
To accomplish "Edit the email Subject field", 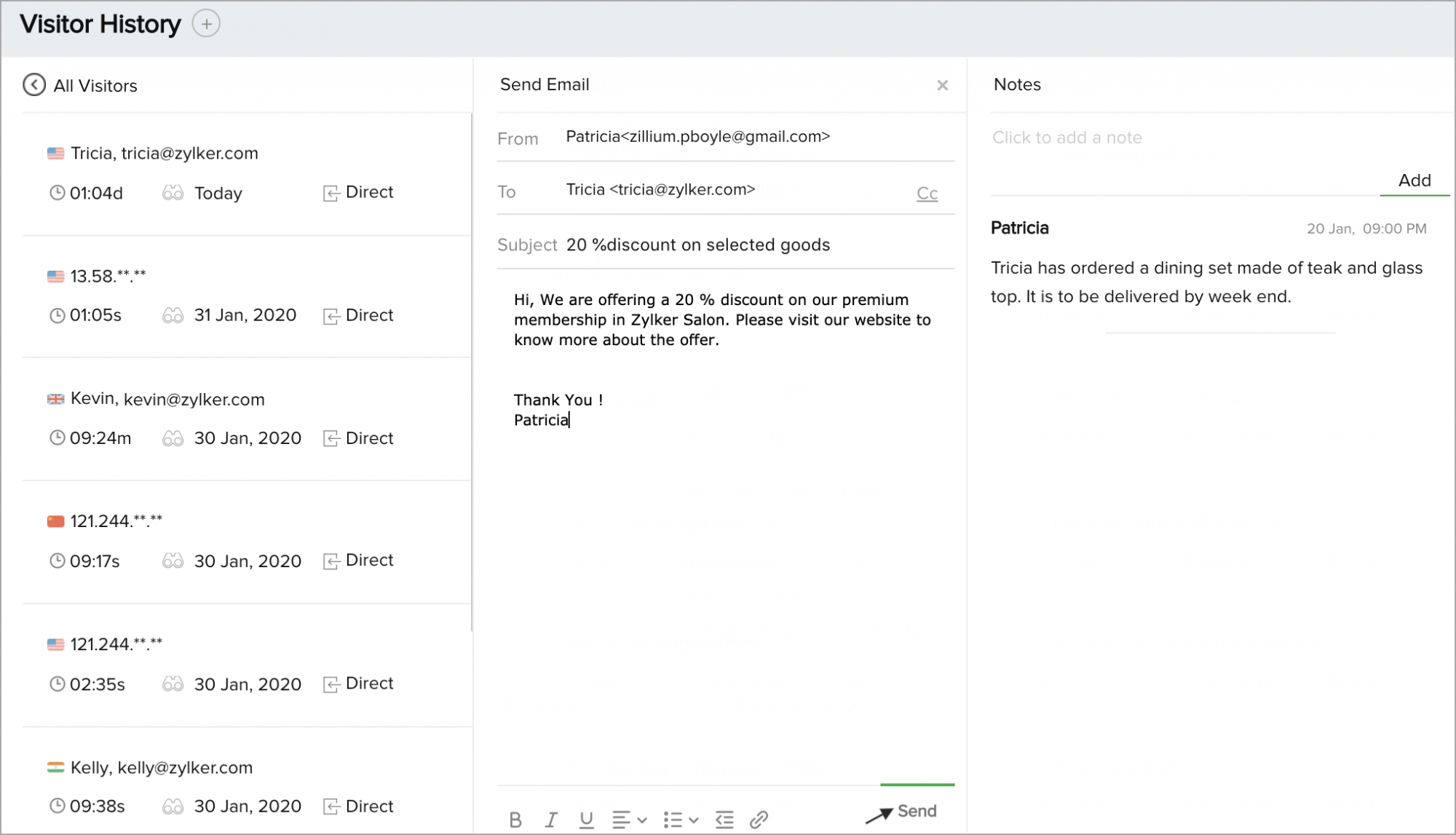I will (757, 245).
